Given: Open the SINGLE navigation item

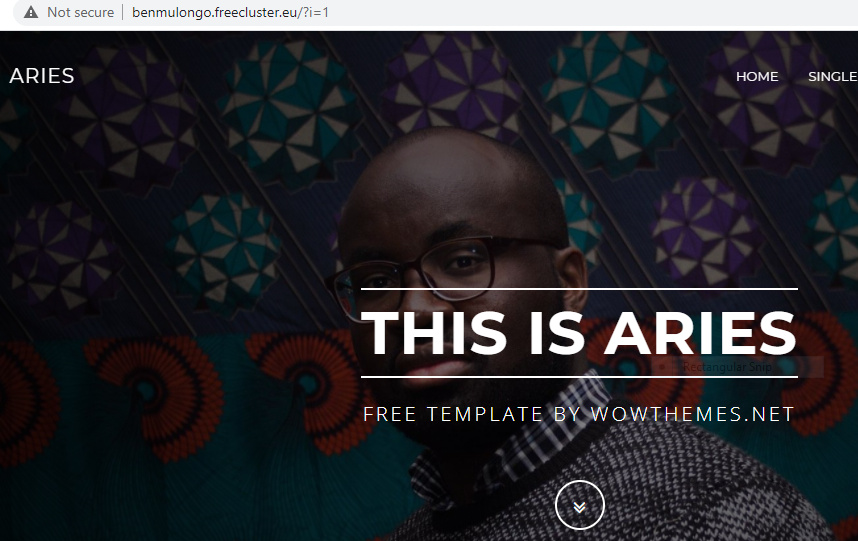Looking at the screenshot, I should point(832,77).
